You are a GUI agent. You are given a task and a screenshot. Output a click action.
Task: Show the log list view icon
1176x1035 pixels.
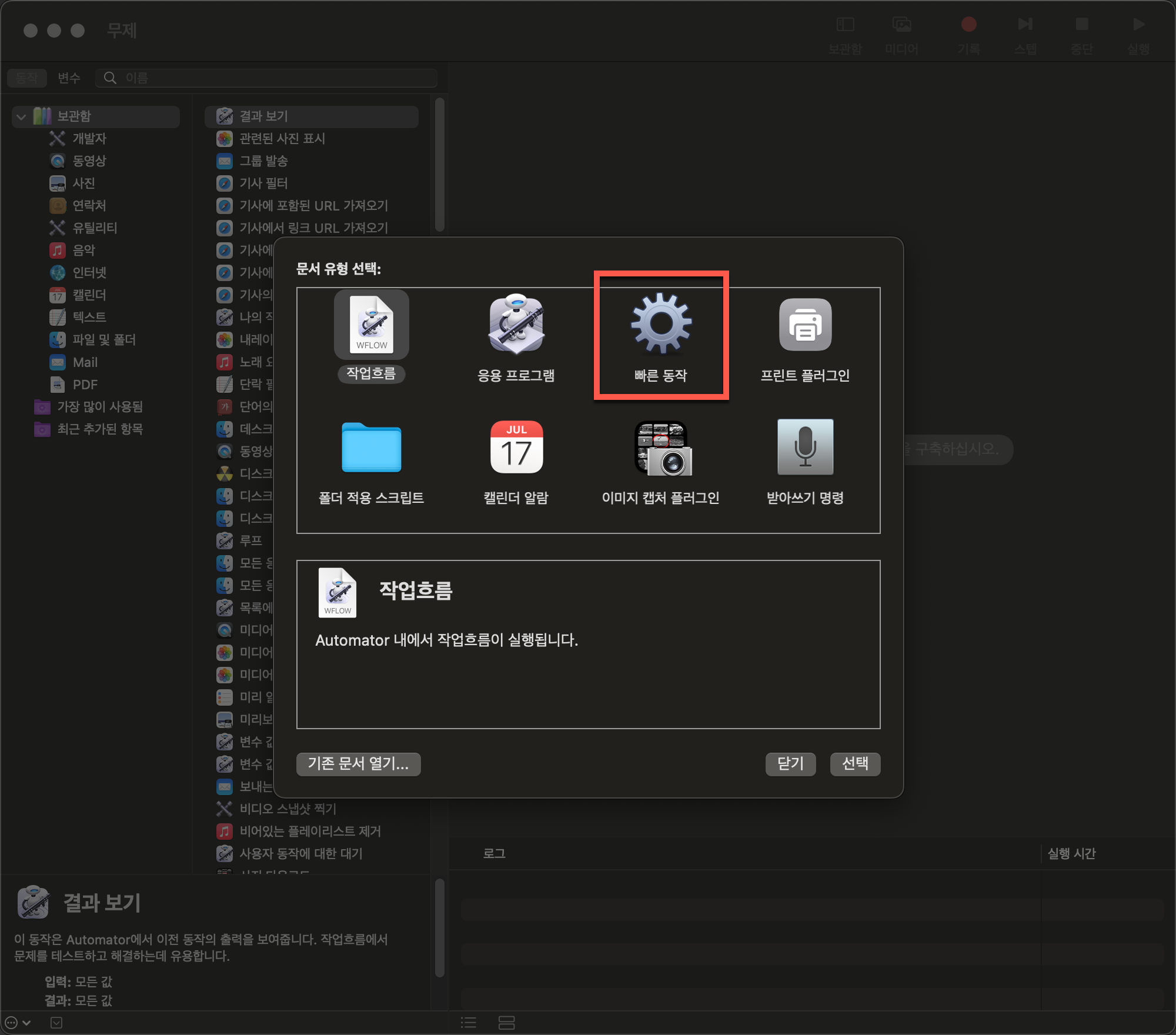coord(469,1023)
